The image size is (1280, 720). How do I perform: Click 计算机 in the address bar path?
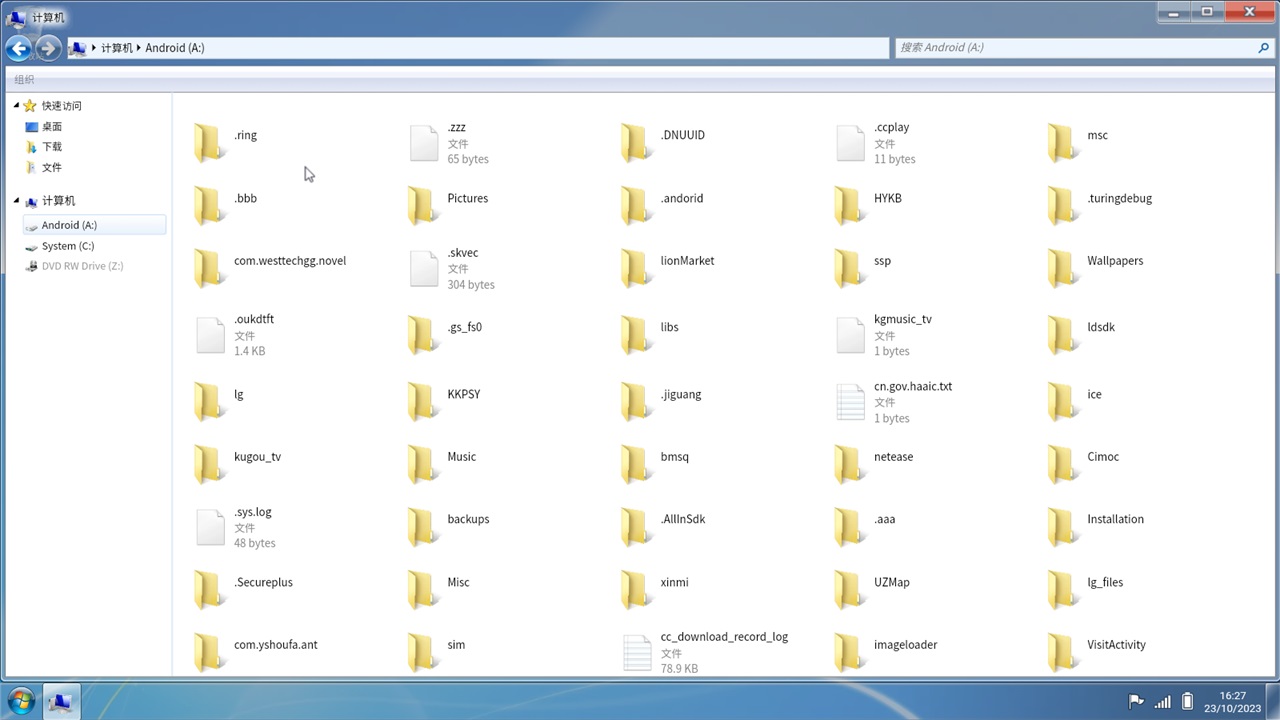[117, 48]
